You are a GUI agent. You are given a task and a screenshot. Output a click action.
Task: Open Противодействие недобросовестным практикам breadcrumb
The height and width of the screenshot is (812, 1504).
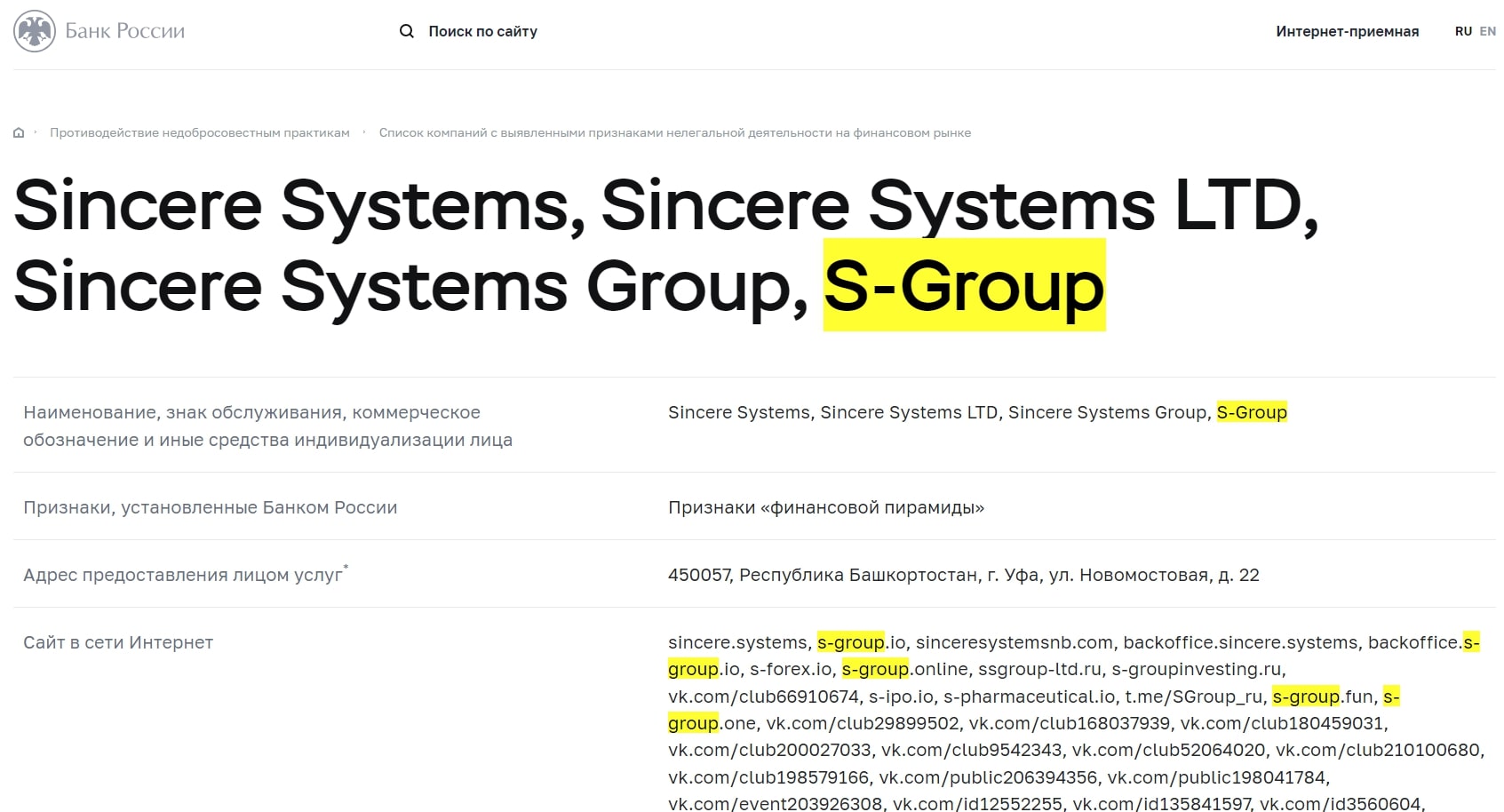coord(200,133)
